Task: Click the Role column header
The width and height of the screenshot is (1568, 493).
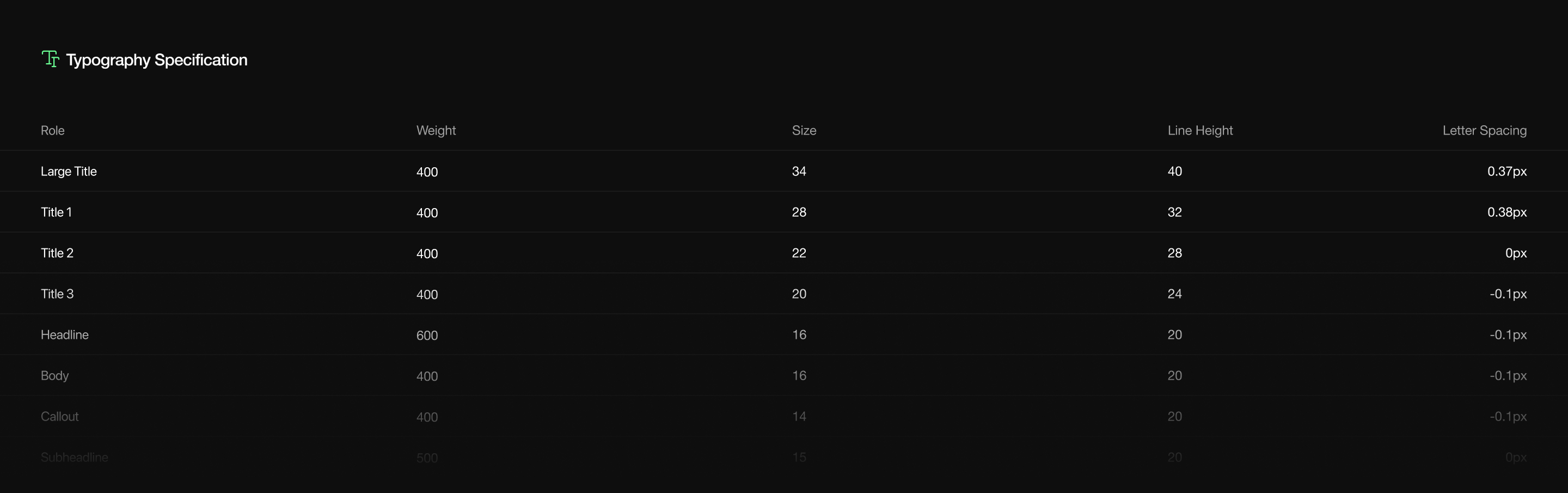Action: pos(52,130)
